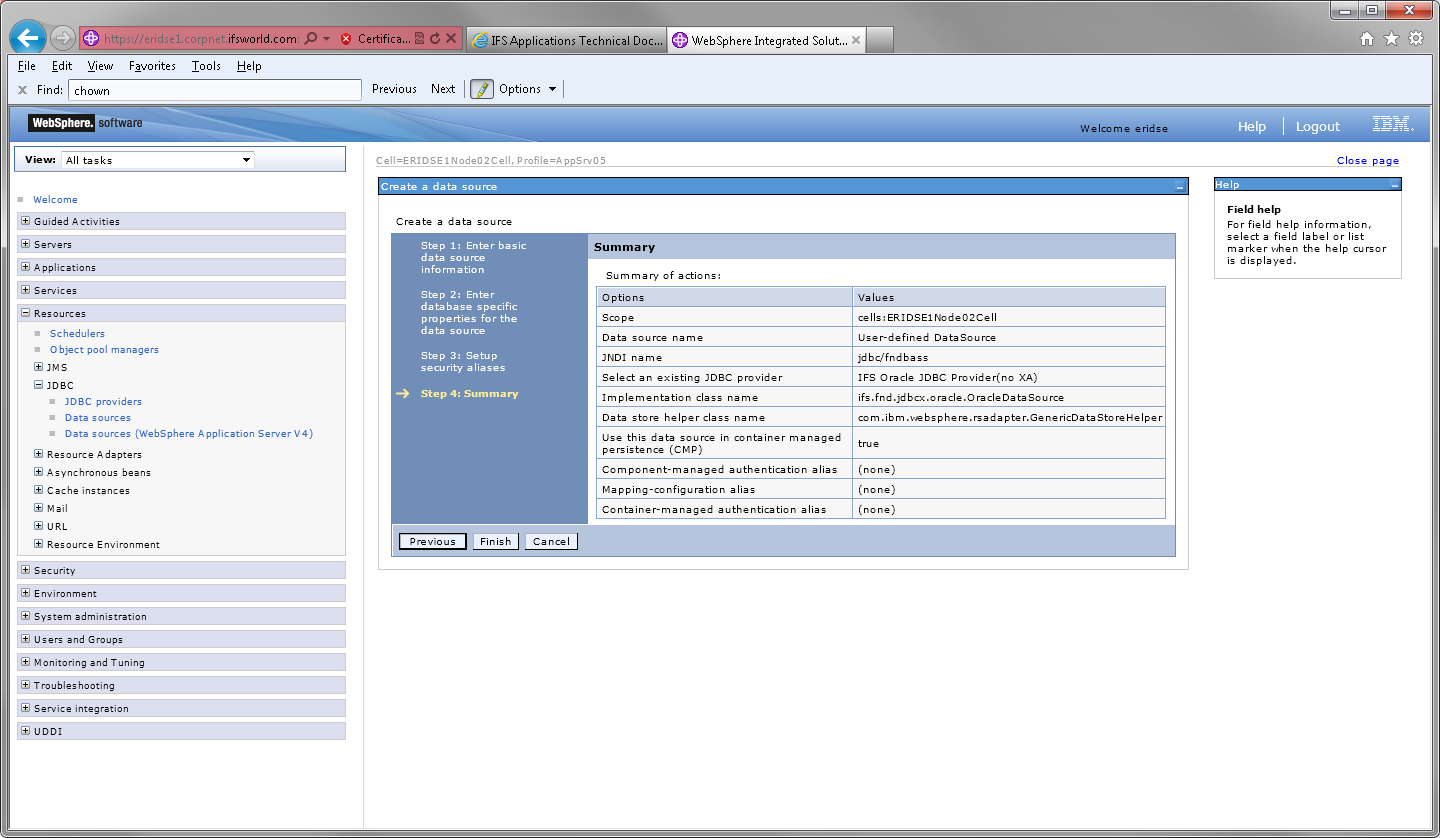Minimize the Create a data source panel
The height and width of the screenshot is (838, 1440).
pos(1180,187)
